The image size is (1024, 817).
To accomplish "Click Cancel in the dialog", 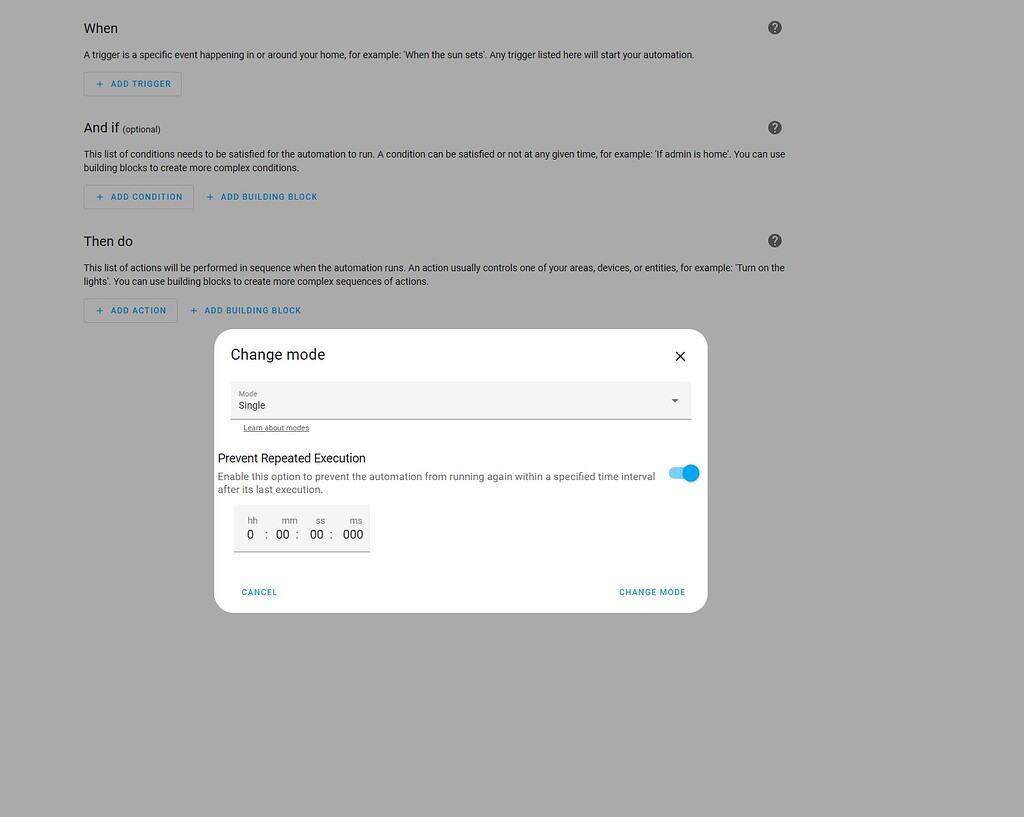I will [259, 592].
